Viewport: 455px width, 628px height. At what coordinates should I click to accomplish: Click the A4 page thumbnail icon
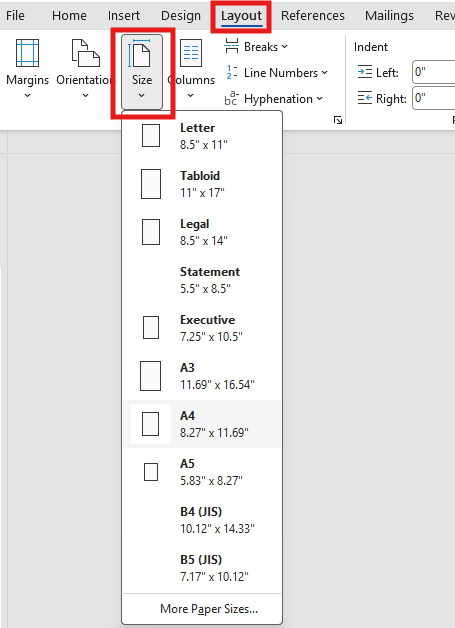(x=151, y=424)
